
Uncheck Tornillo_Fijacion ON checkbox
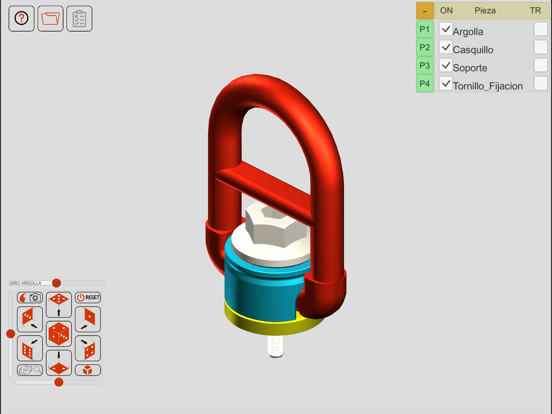coord(446,83)
